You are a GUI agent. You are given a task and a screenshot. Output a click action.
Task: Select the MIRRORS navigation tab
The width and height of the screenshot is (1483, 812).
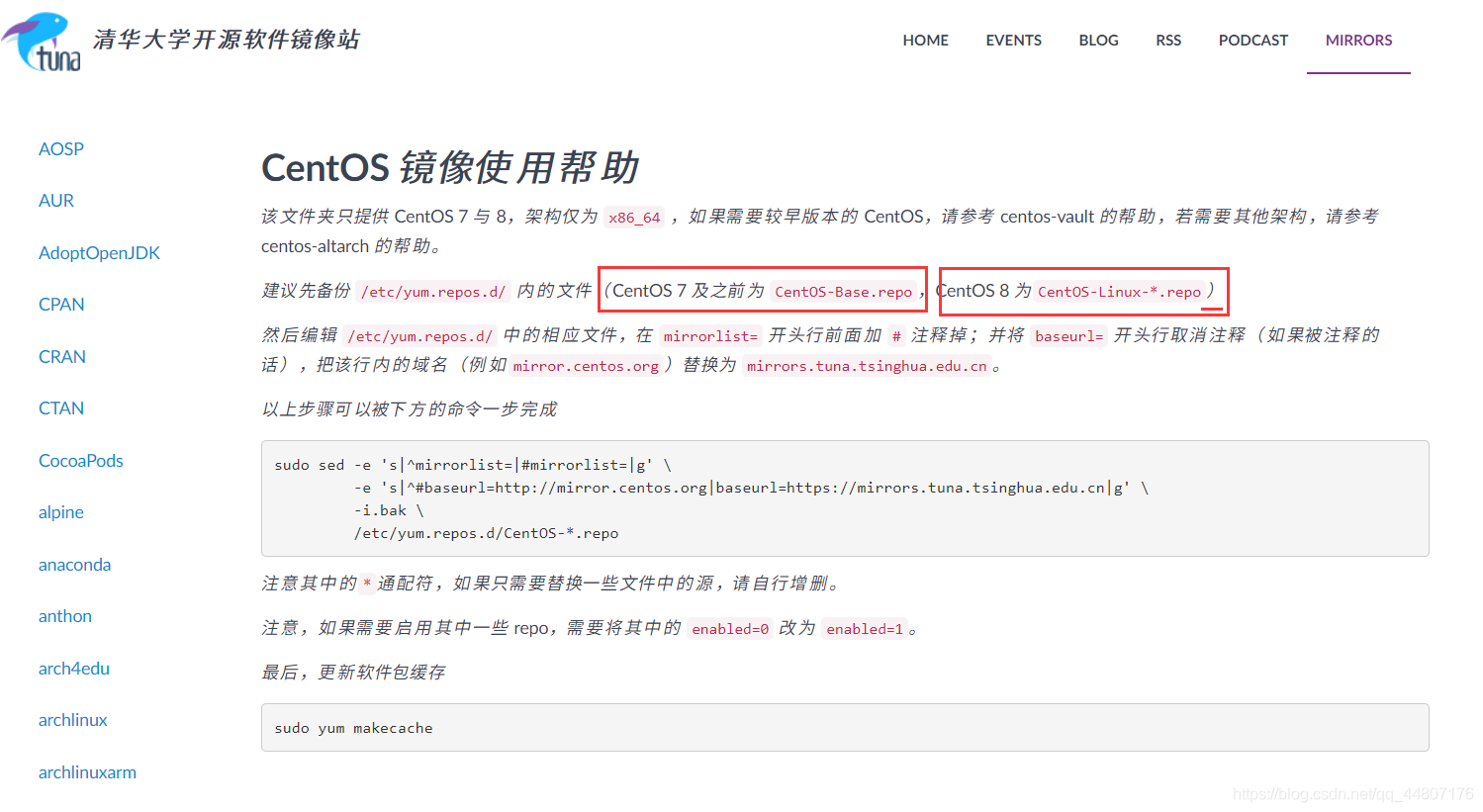(1358, 41)
